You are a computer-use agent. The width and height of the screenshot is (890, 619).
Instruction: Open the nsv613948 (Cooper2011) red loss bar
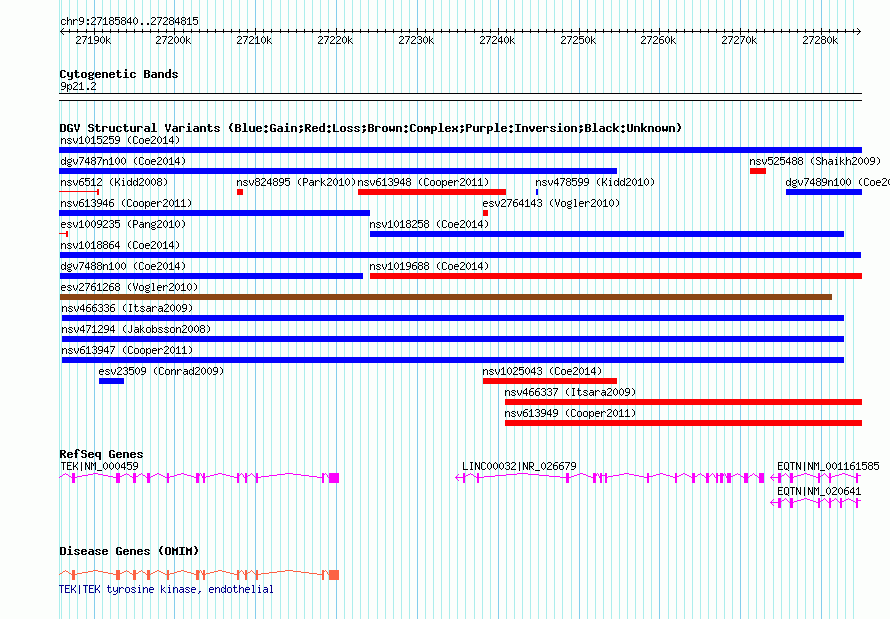432,192
